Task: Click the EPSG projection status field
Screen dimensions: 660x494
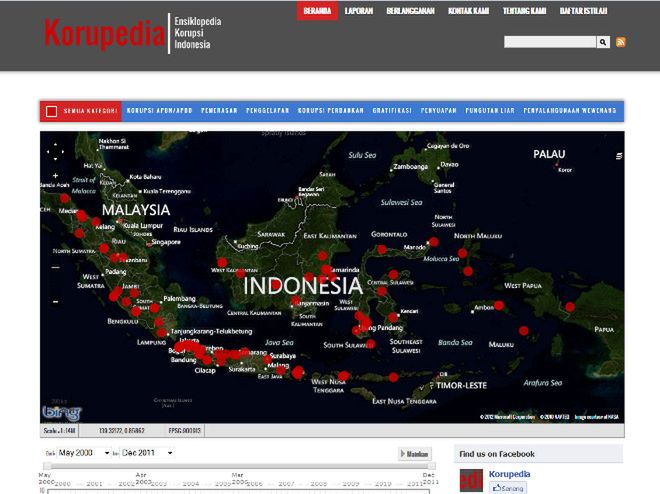Action: (x=185, y=430)
